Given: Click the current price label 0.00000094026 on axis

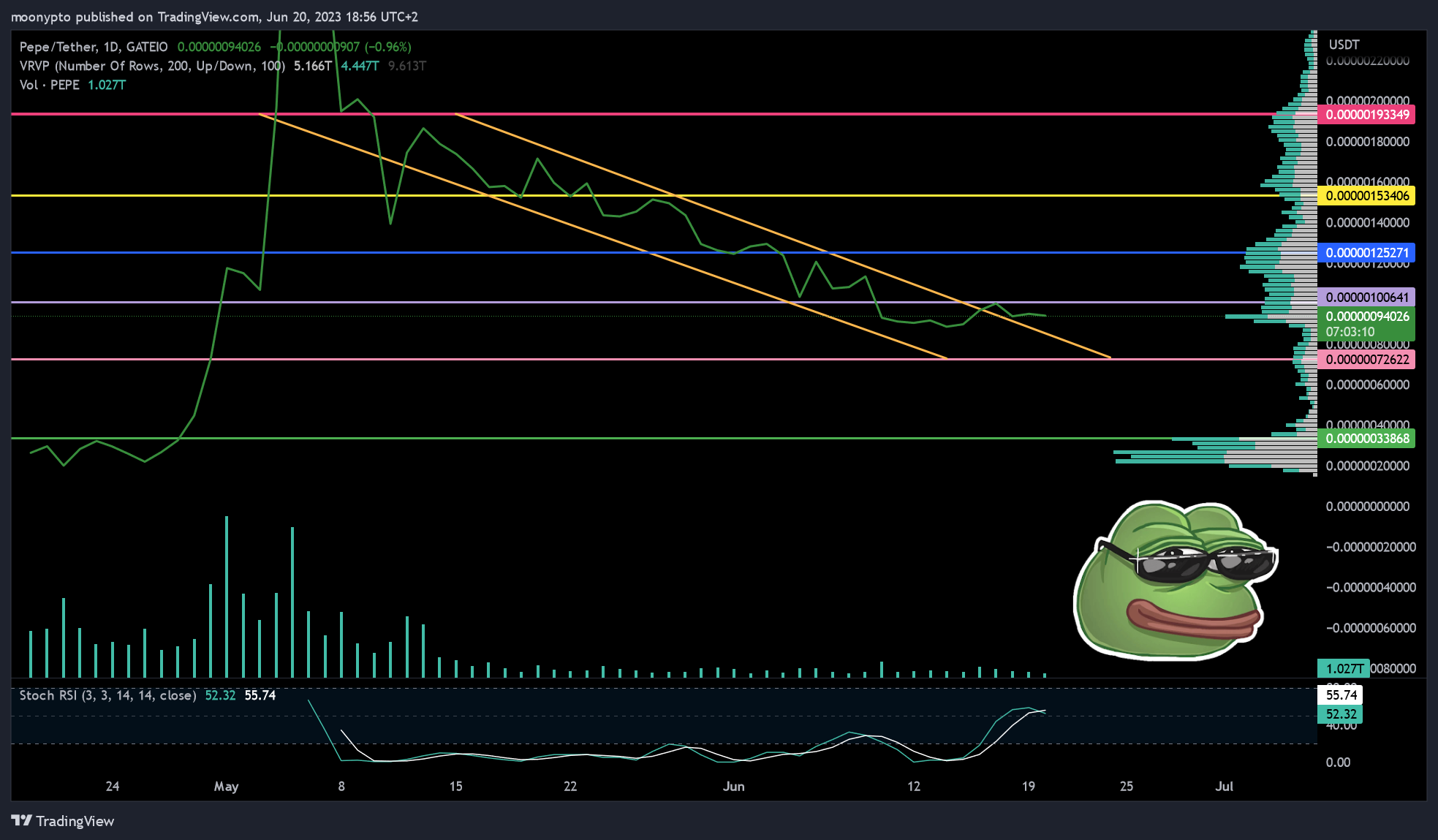Looking at the screenshot, I should click(1366, 317).
